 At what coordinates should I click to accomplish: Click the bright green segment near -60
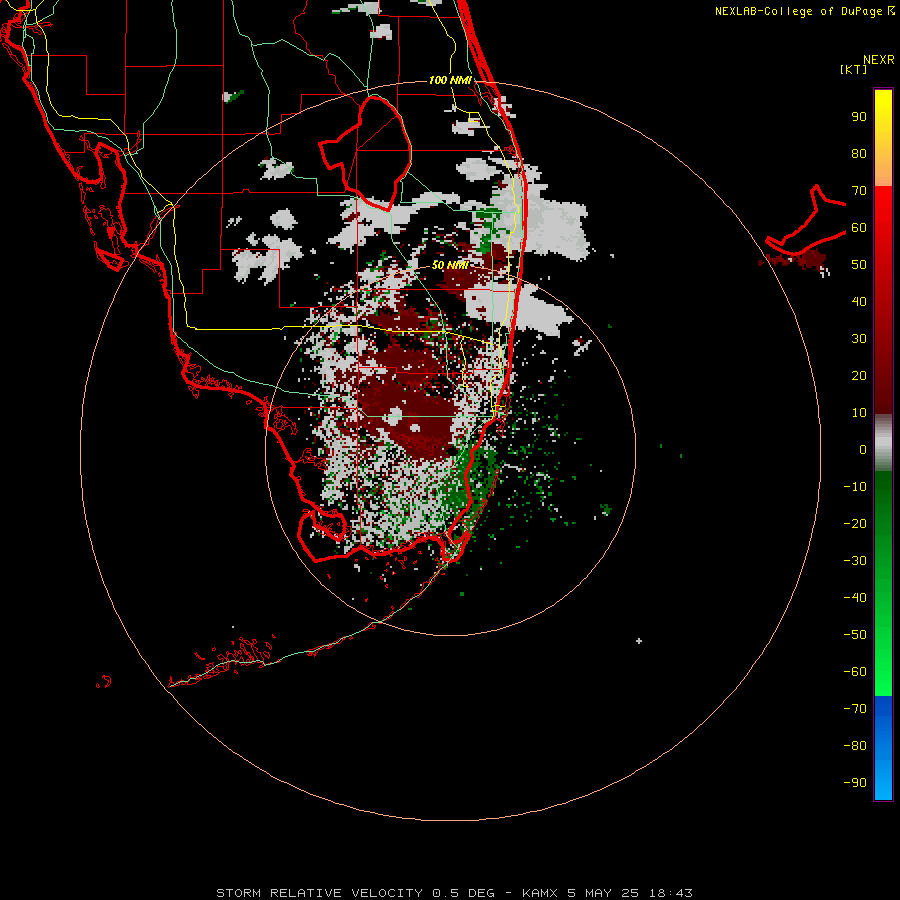883,672
